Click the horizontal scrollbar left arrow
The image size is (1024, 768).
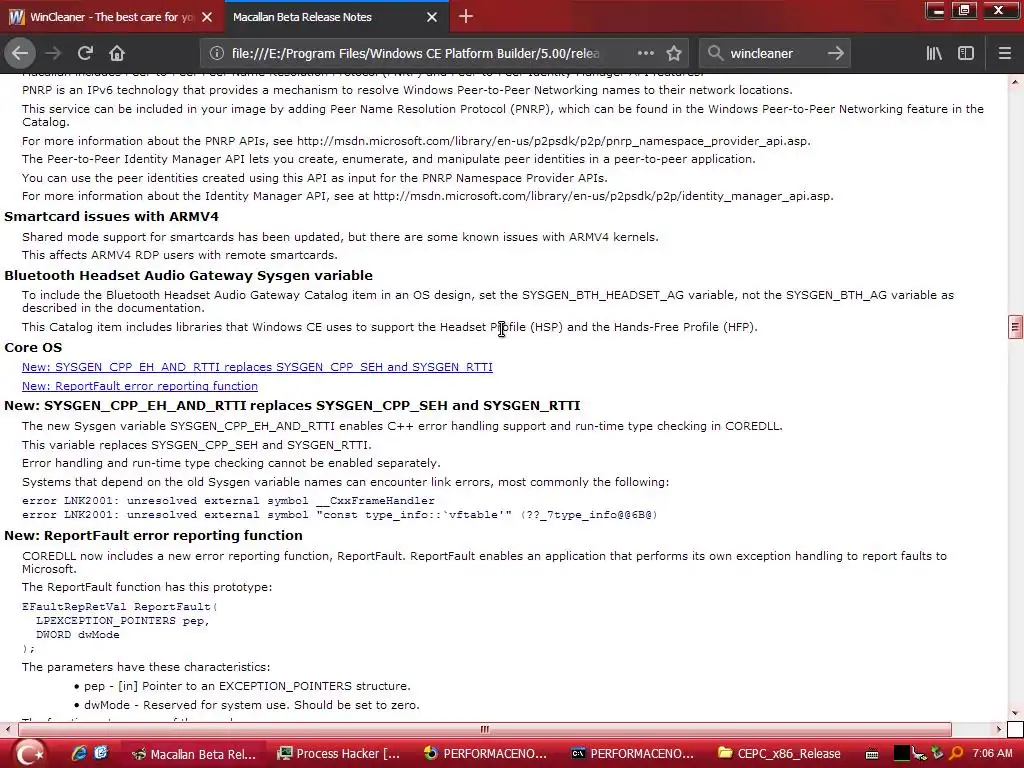coord(7,729)
